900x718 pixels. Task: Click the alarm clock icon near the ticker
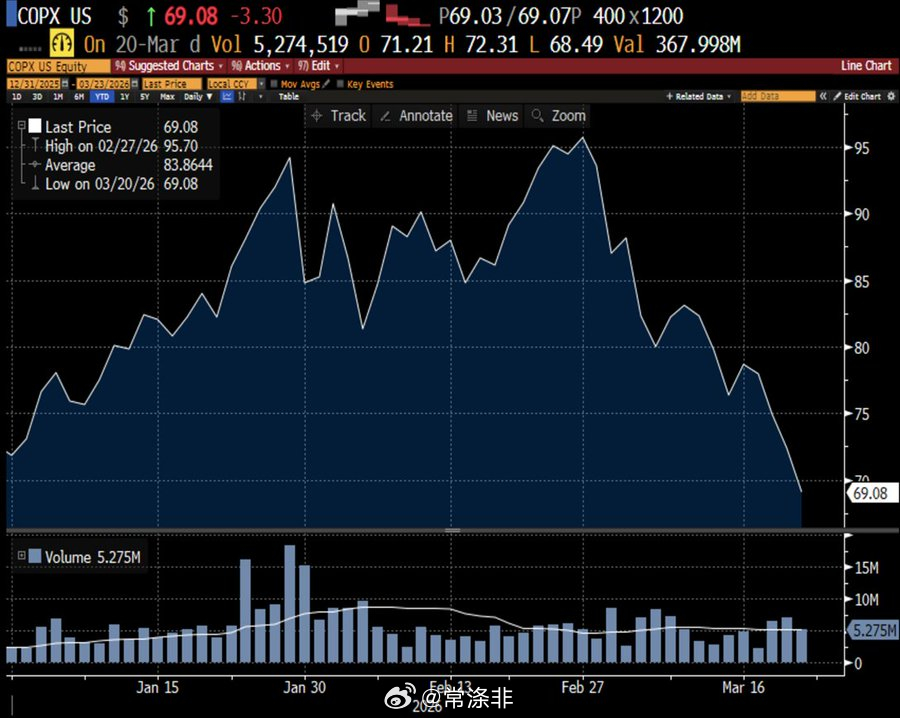62,43
